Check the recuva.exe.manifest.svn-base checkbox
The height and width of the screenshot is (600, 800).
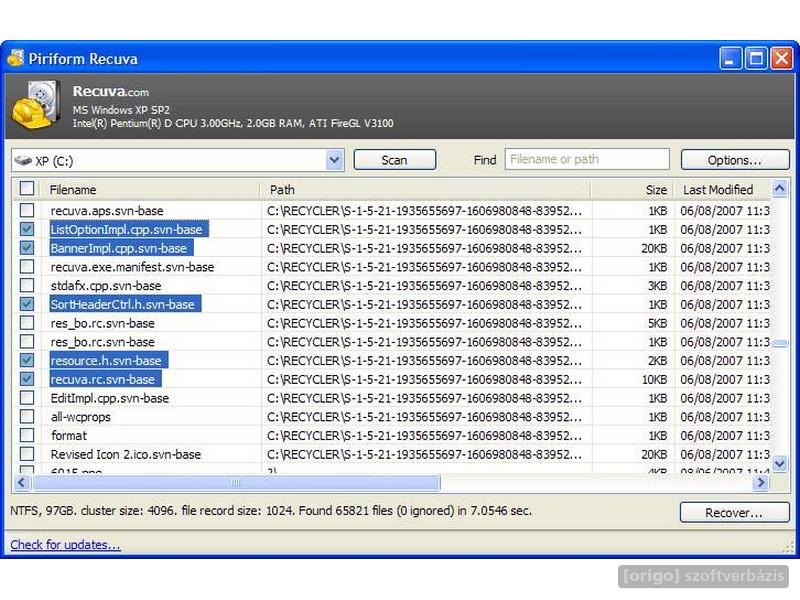click(x=27, y=266)
